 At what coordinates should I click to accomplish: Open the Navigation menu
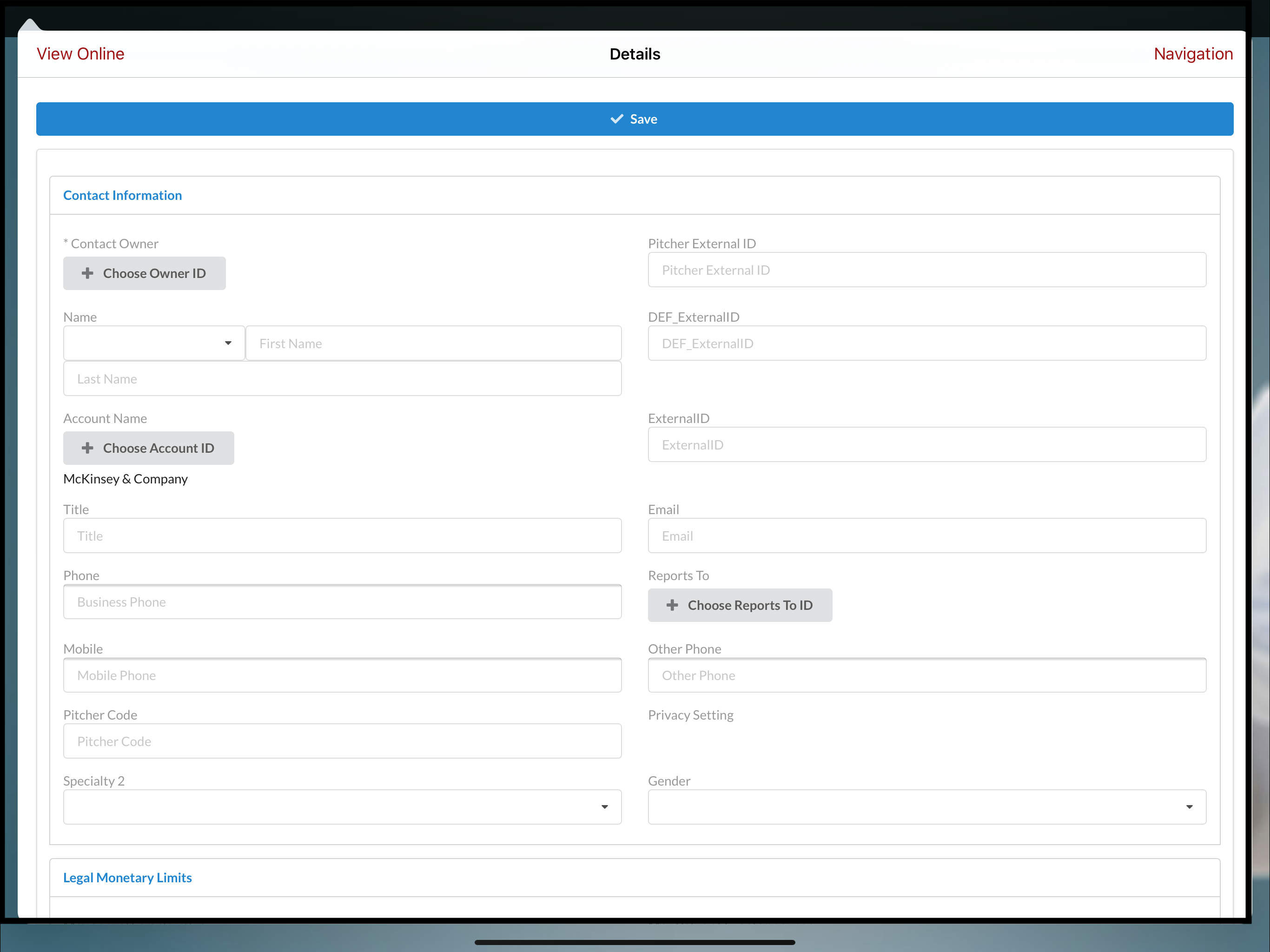tap(1193, 53)
